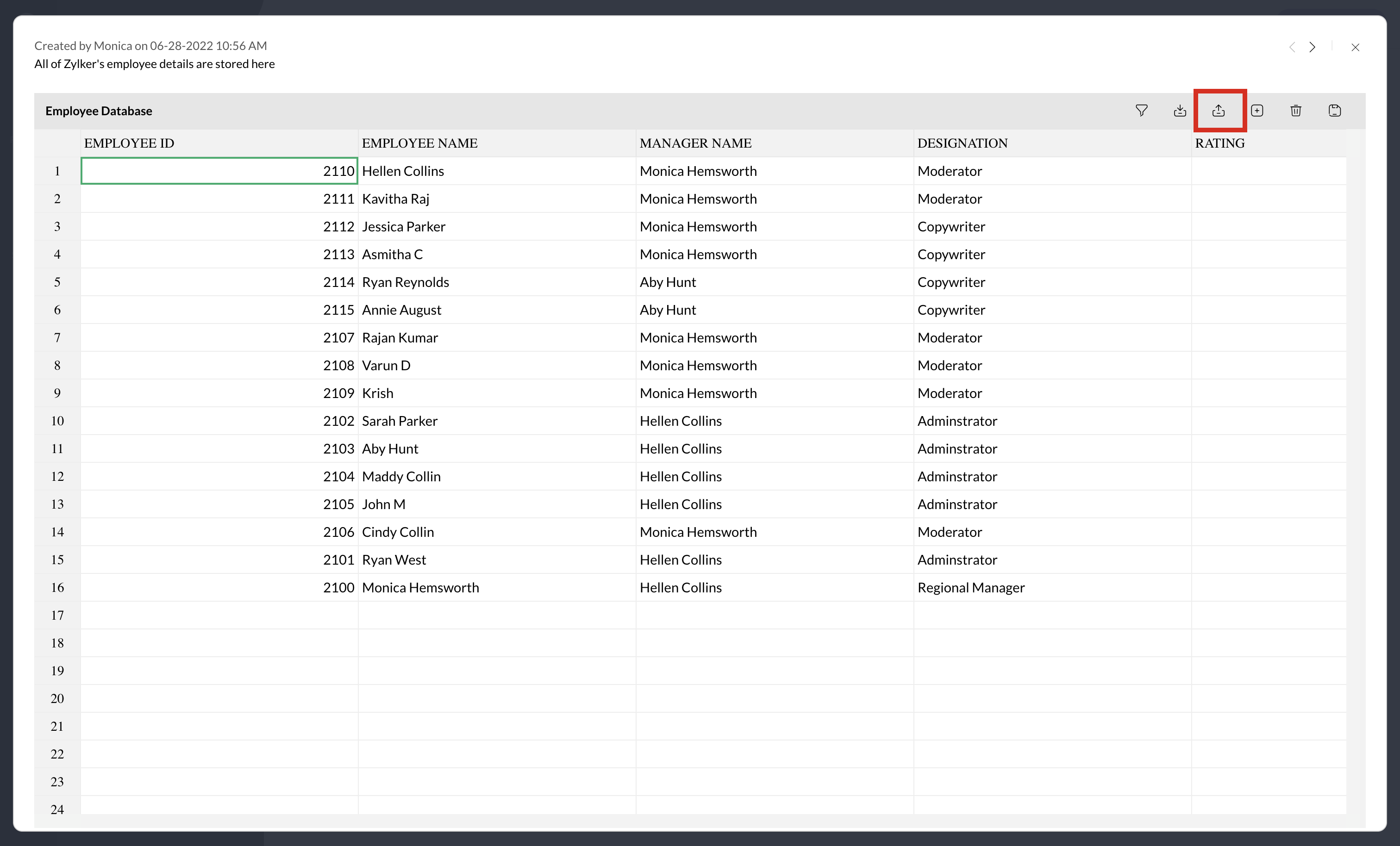Select row number 16 header

[x=57, y=587]
